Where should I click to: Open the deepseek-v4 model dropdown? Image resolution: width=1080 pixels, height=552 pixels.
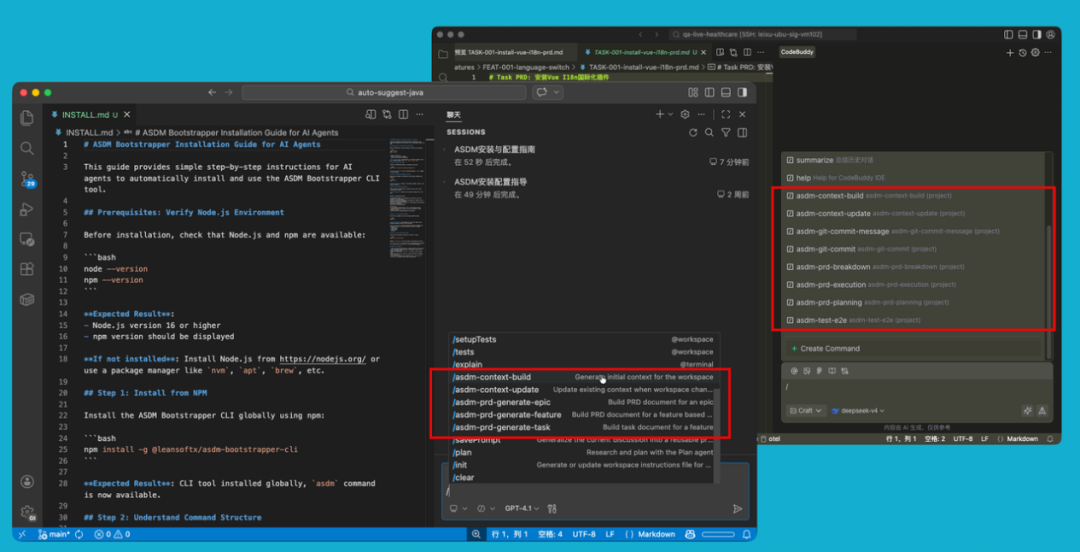(856, 411)
